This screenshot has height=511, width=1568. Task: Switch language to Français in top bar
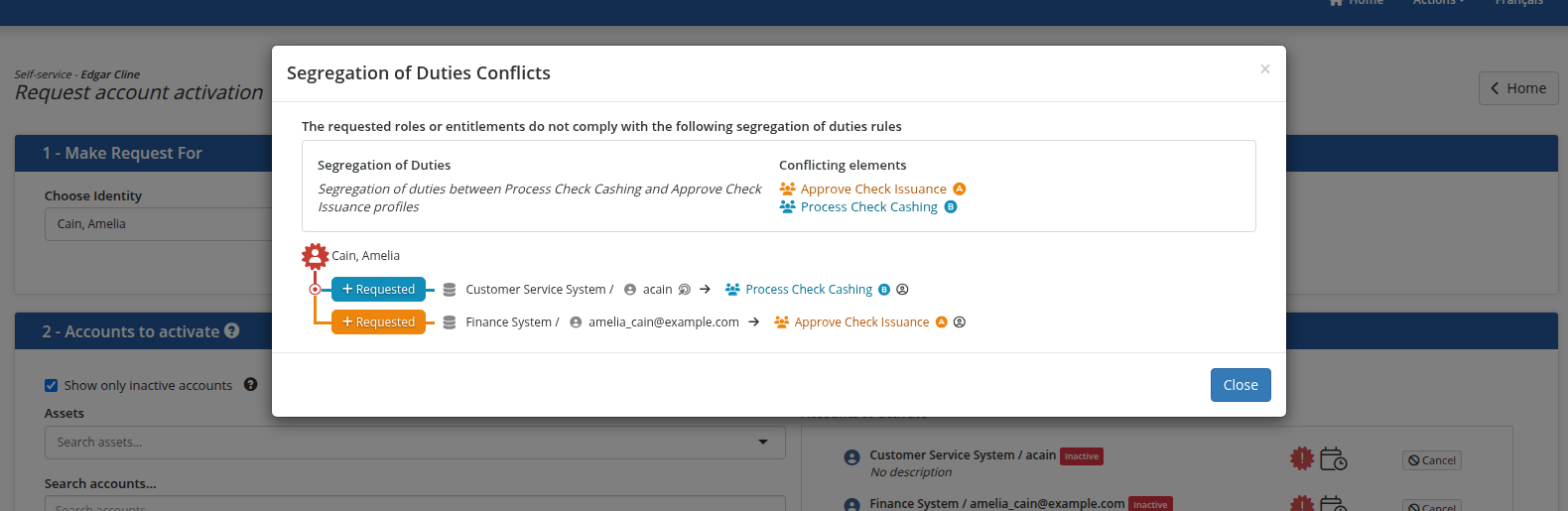point(1519,3)
